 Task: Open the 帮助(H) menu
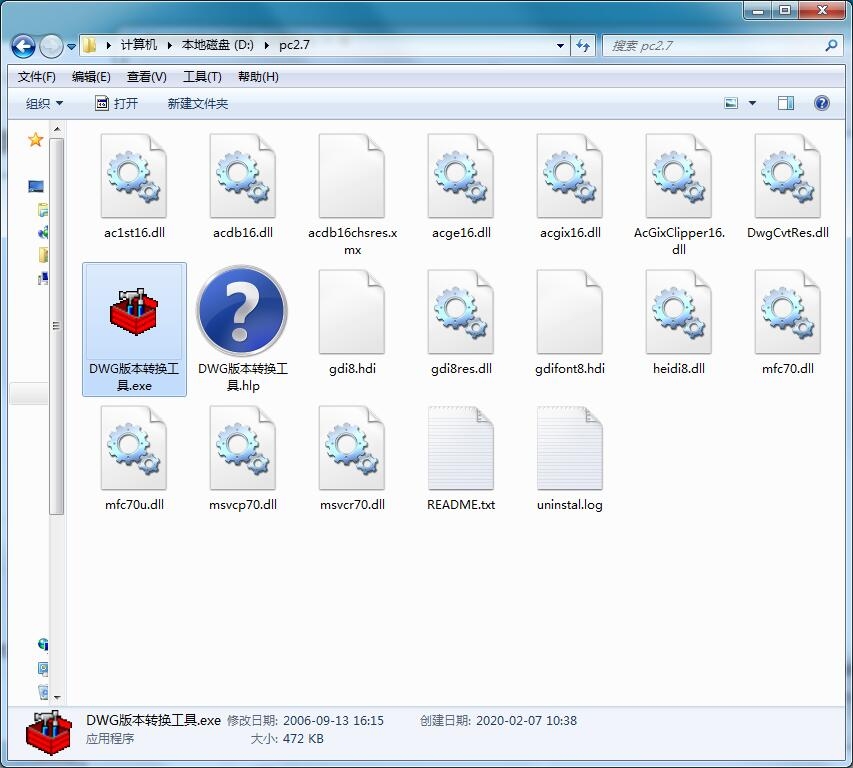(x=258, y=77)
